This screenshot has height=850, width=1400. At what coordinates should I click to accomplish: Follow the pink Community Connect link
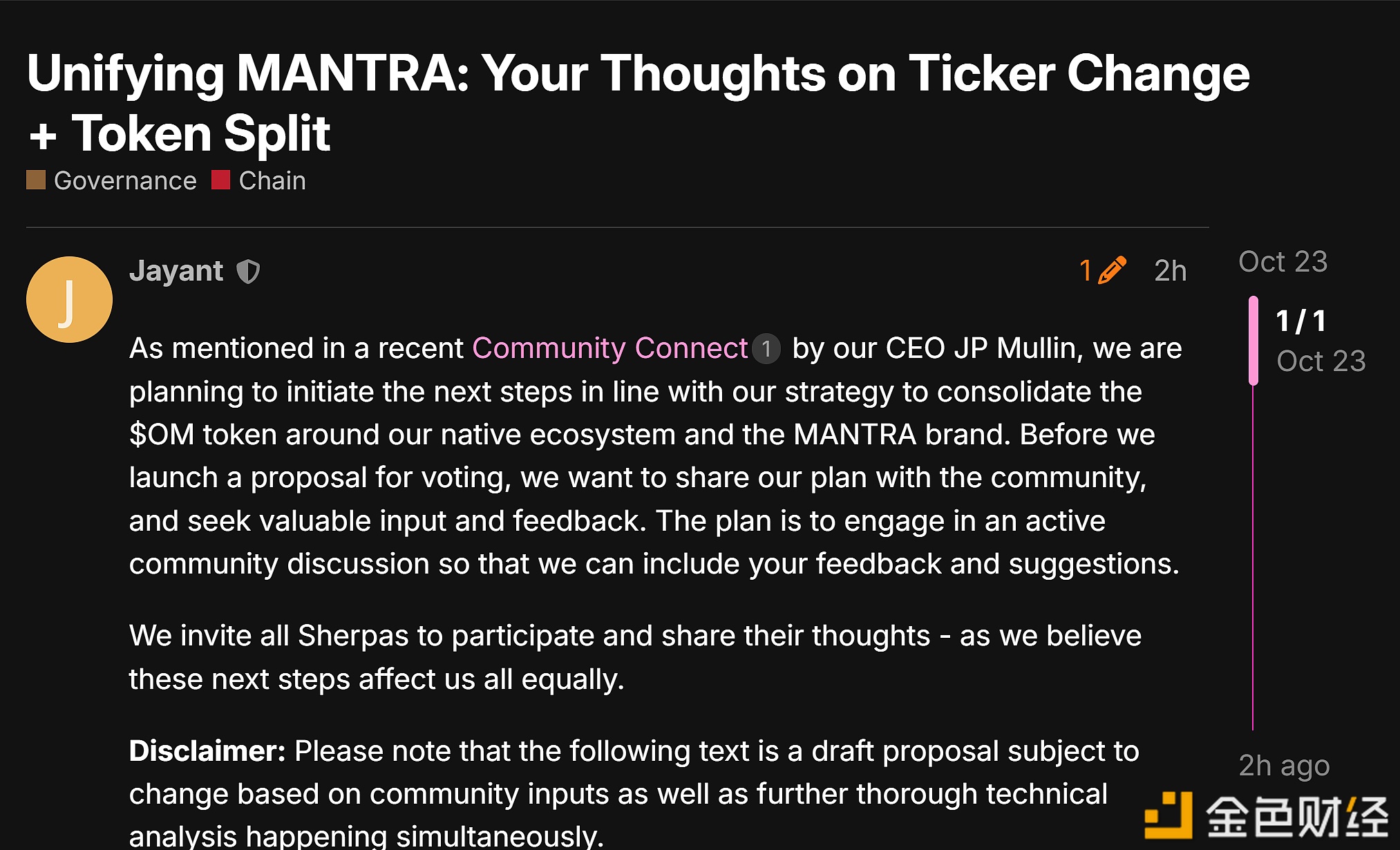(x=609, y=348)
